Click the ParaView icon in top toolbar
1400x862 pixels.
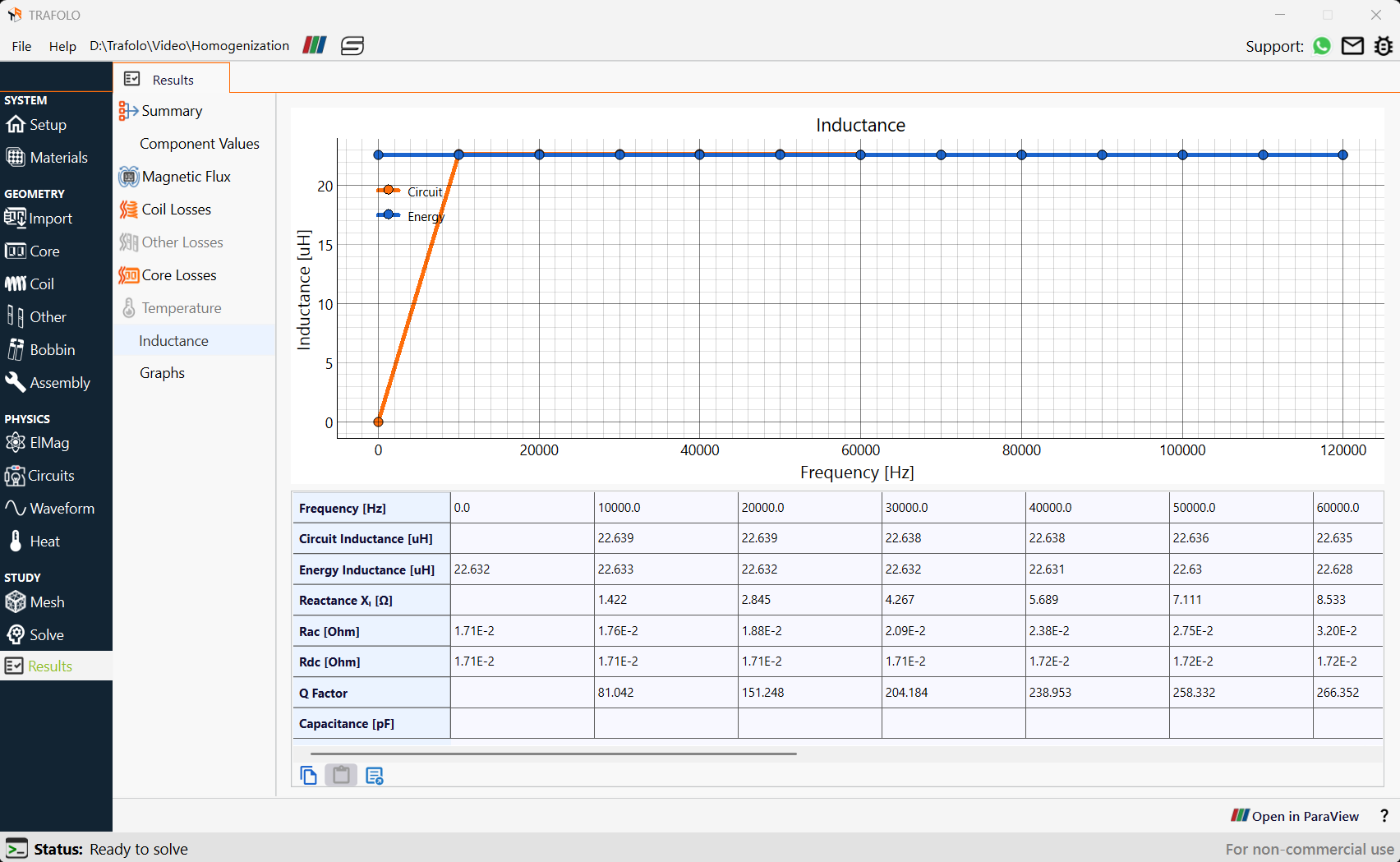tap(315, 45)
